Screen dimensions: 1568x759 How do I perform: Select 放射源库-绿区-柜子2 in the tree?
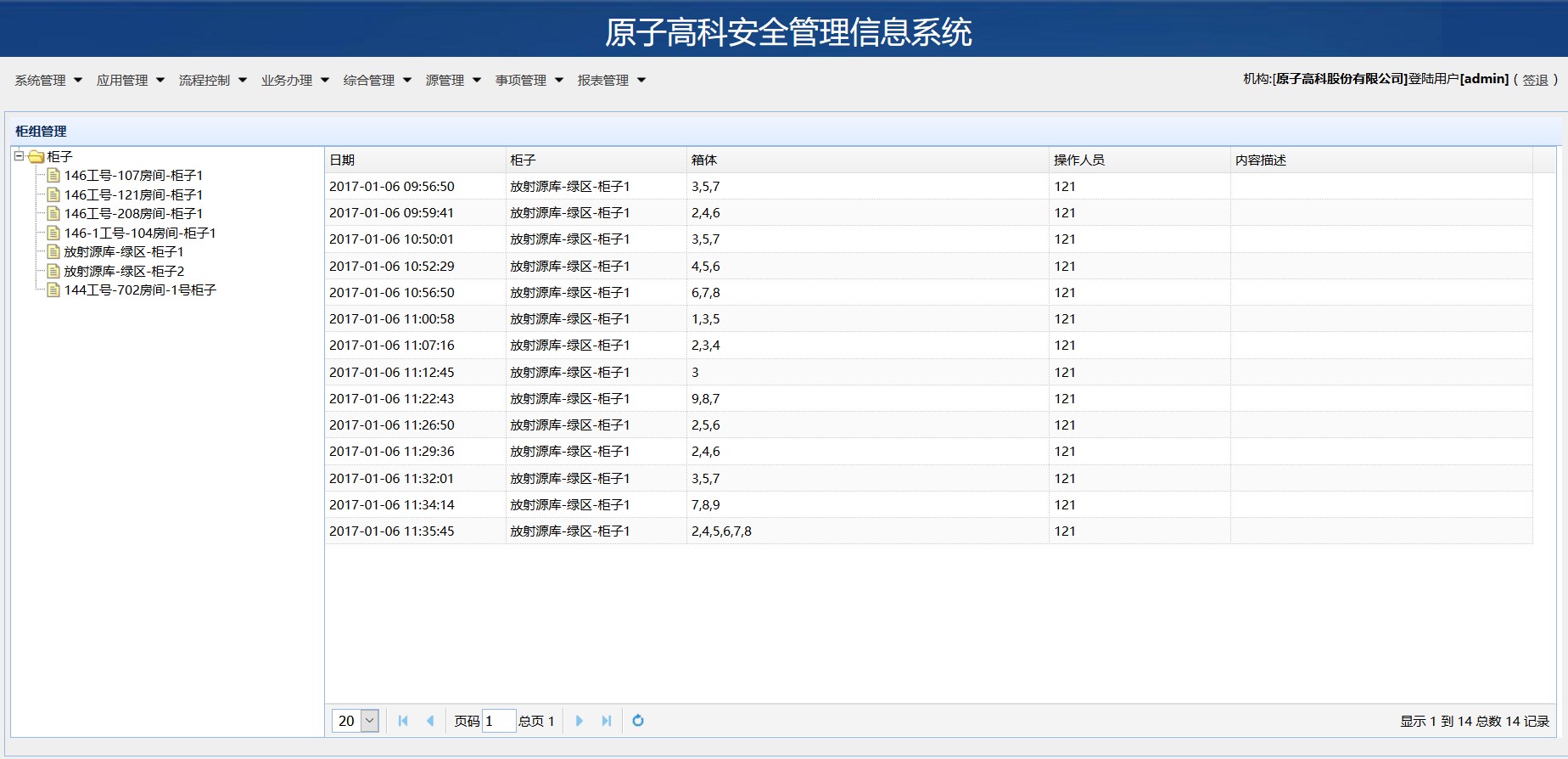coord(124,272)
